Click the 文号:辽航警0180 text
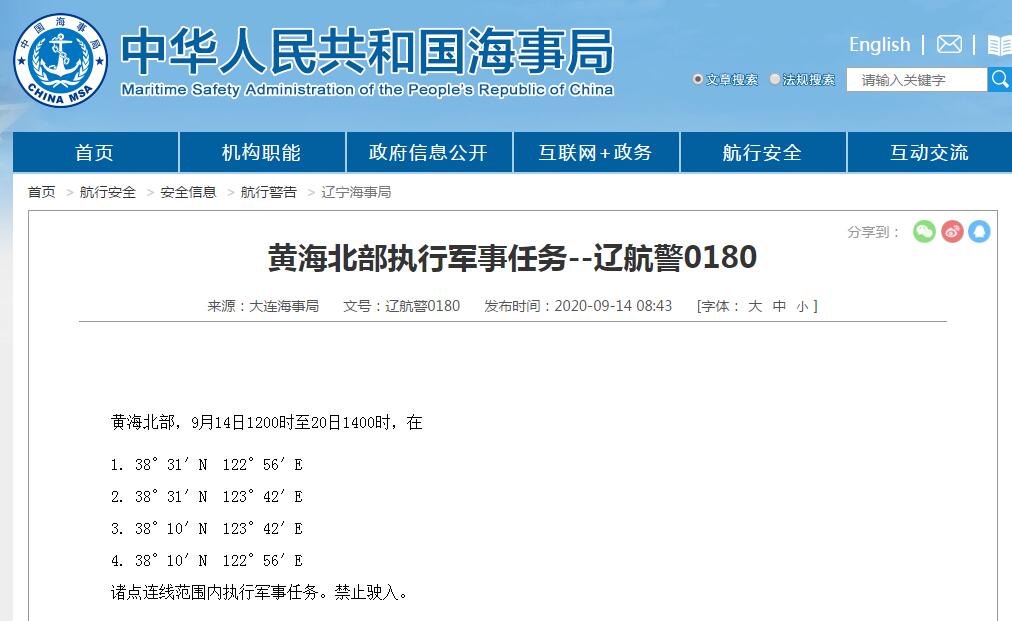 [x=401, y=306]
